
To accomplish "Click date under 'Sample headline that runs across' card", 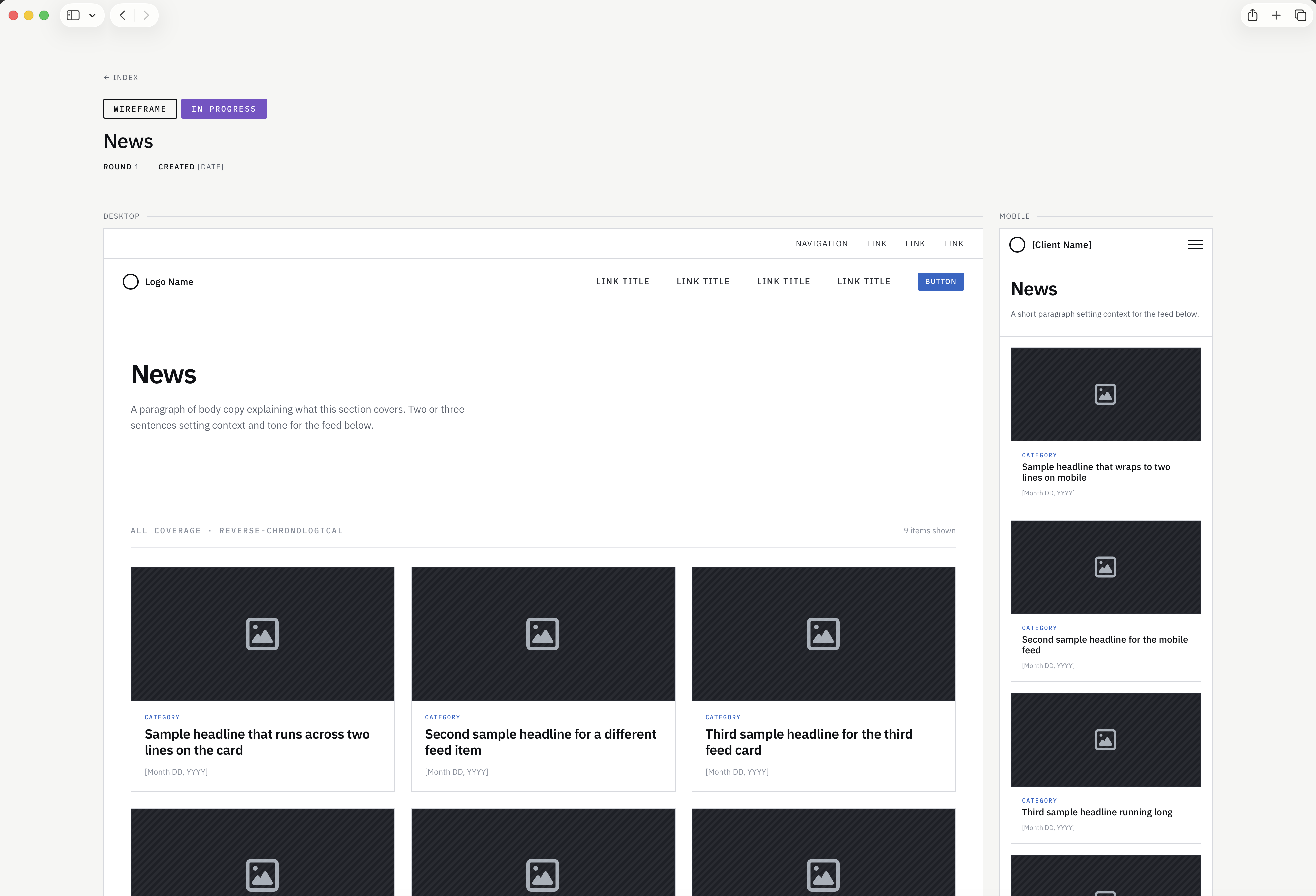I will coord(176,772).
